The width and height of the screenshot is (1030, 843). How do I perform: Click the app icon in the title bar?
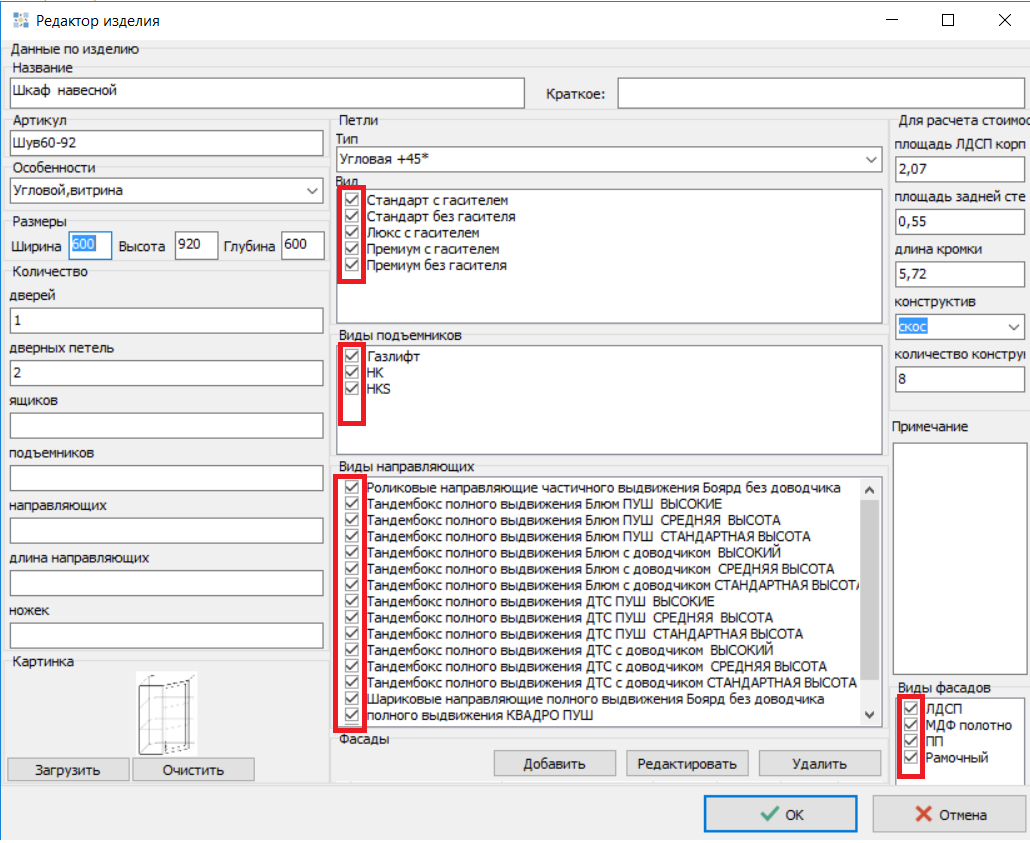[x=19, y=20]
